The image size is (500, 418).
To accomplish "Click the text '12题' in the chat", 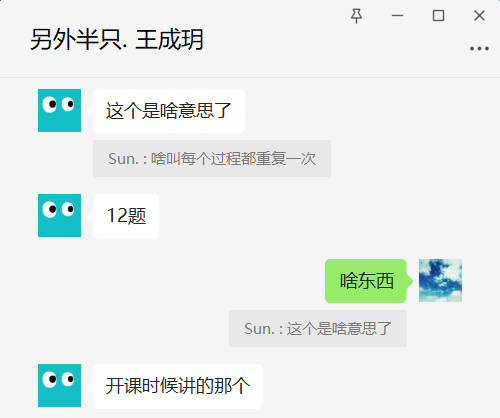I will [126, 216].
